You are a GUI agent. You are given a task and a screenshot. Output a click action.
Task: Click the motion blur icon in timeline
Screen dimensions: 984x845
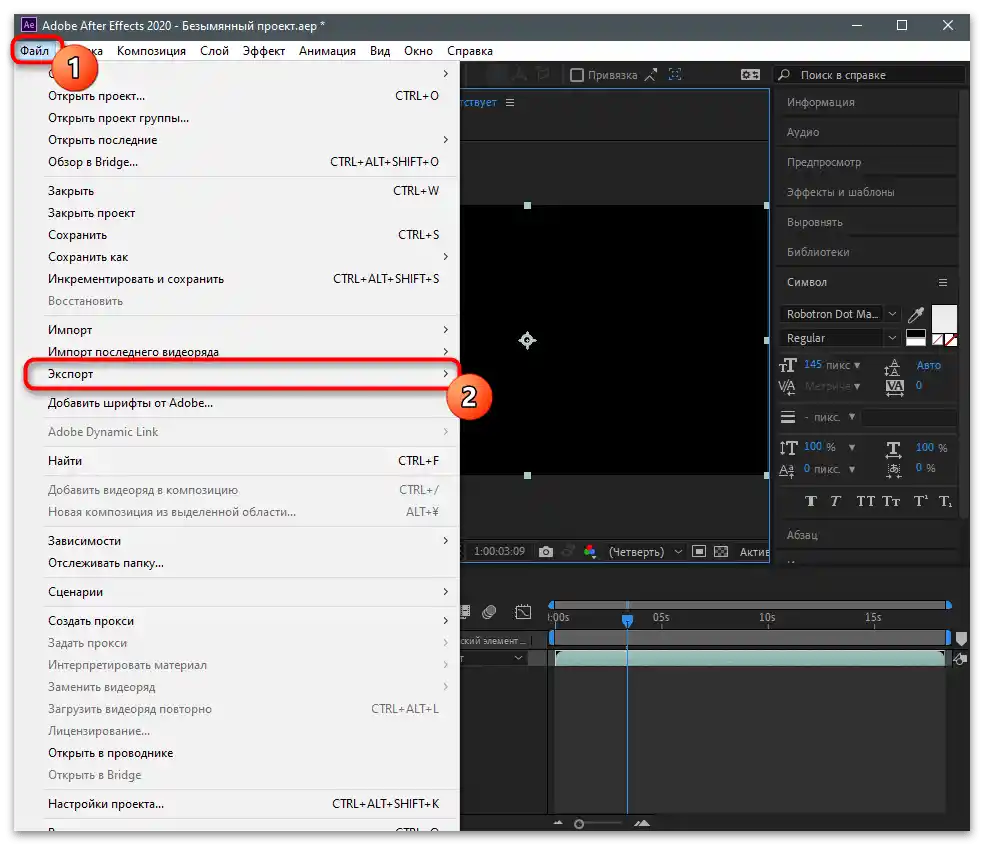point(489,612)
